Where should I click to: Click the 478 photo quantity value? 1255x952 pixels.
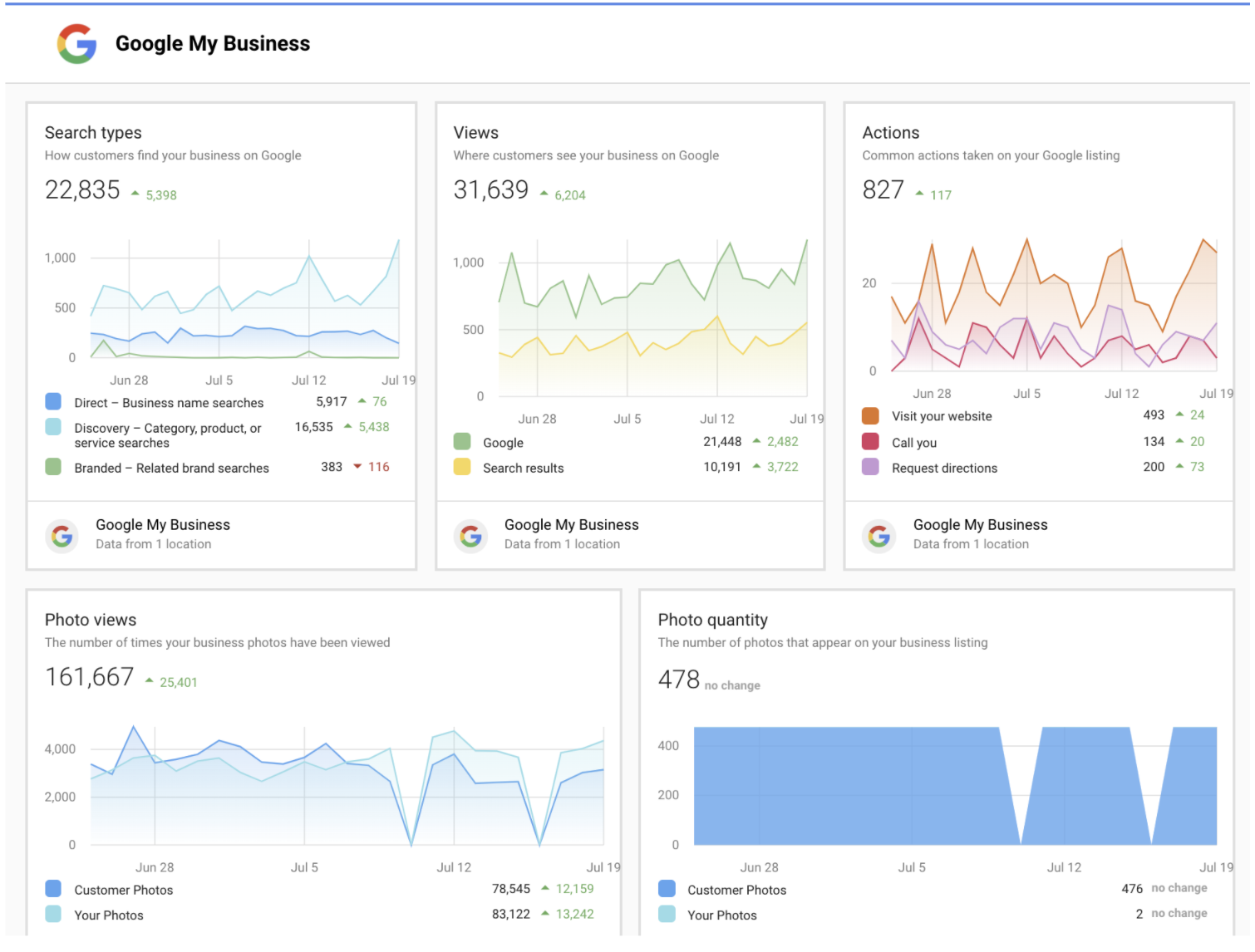(679, 680)
